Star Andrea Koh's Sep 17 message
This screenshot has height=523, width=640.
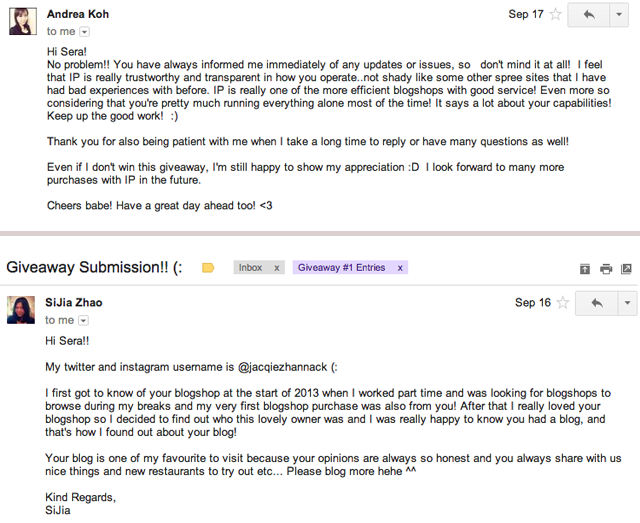tap(556, 15)
